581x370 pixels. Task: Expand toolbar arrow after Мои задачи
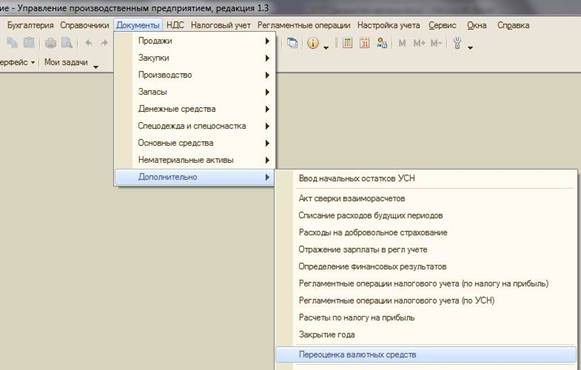pyautogui.click(x=96, y=67)
